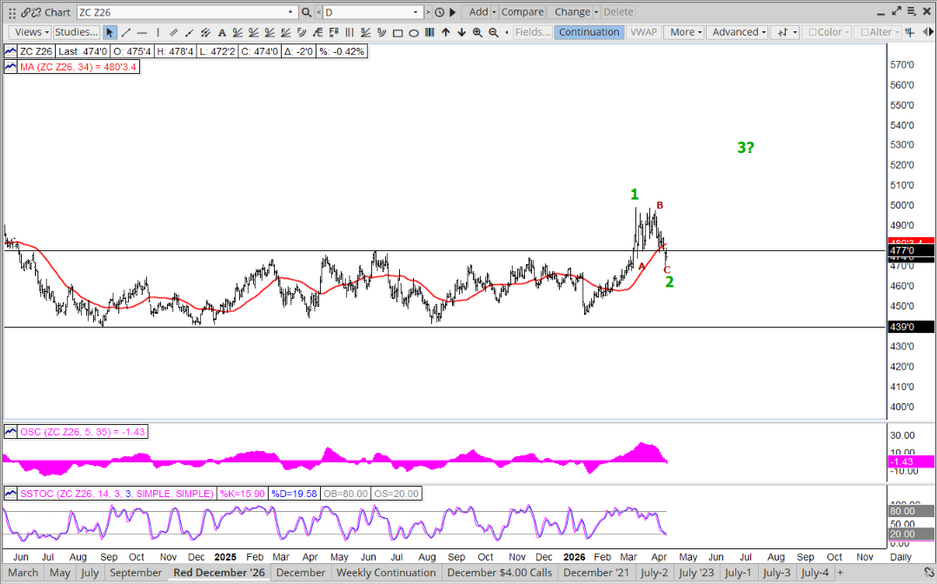Click the MA study label icon
Viewport: 937px width, 584px height.
[x=11, y=67]
